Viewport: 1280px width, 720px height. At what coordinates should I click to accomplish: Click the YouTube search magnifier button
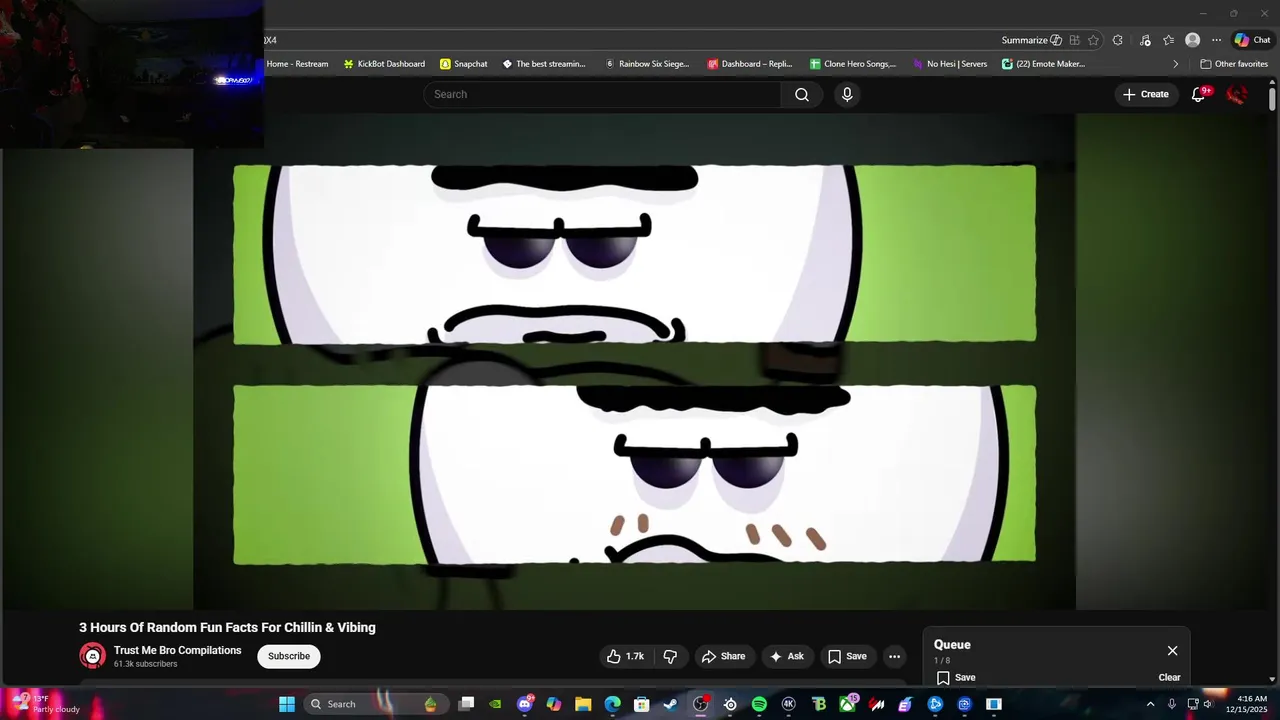[802, 94]
